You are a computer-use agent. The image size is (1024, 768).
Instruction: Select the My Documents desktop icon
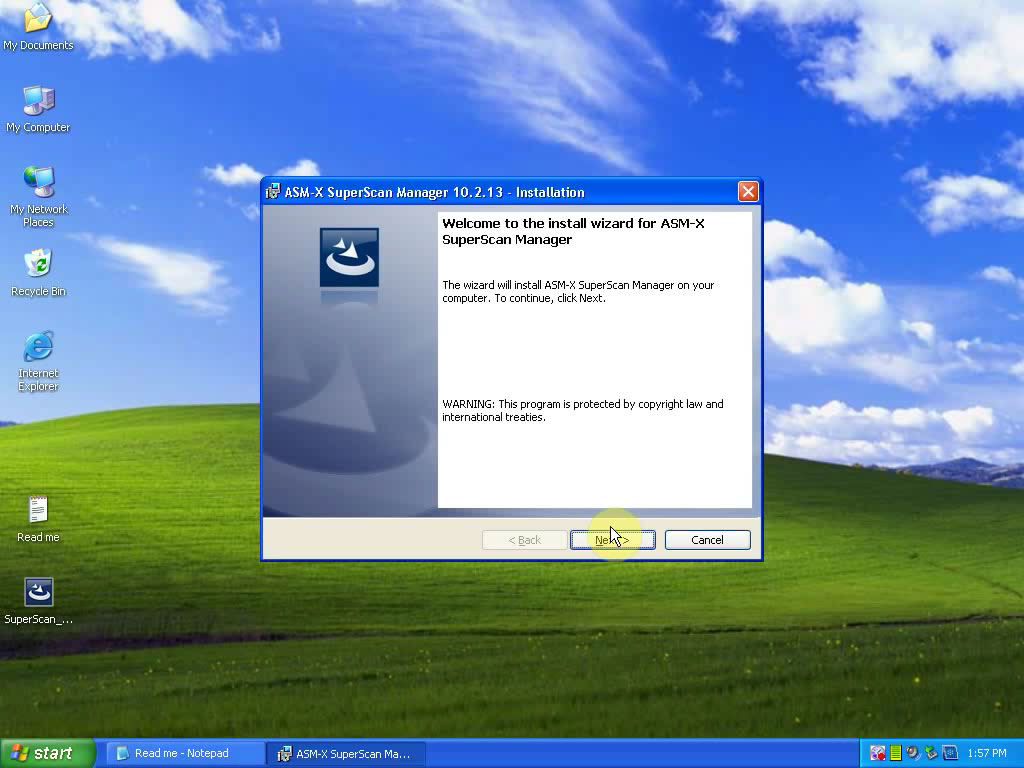point(38,27)
